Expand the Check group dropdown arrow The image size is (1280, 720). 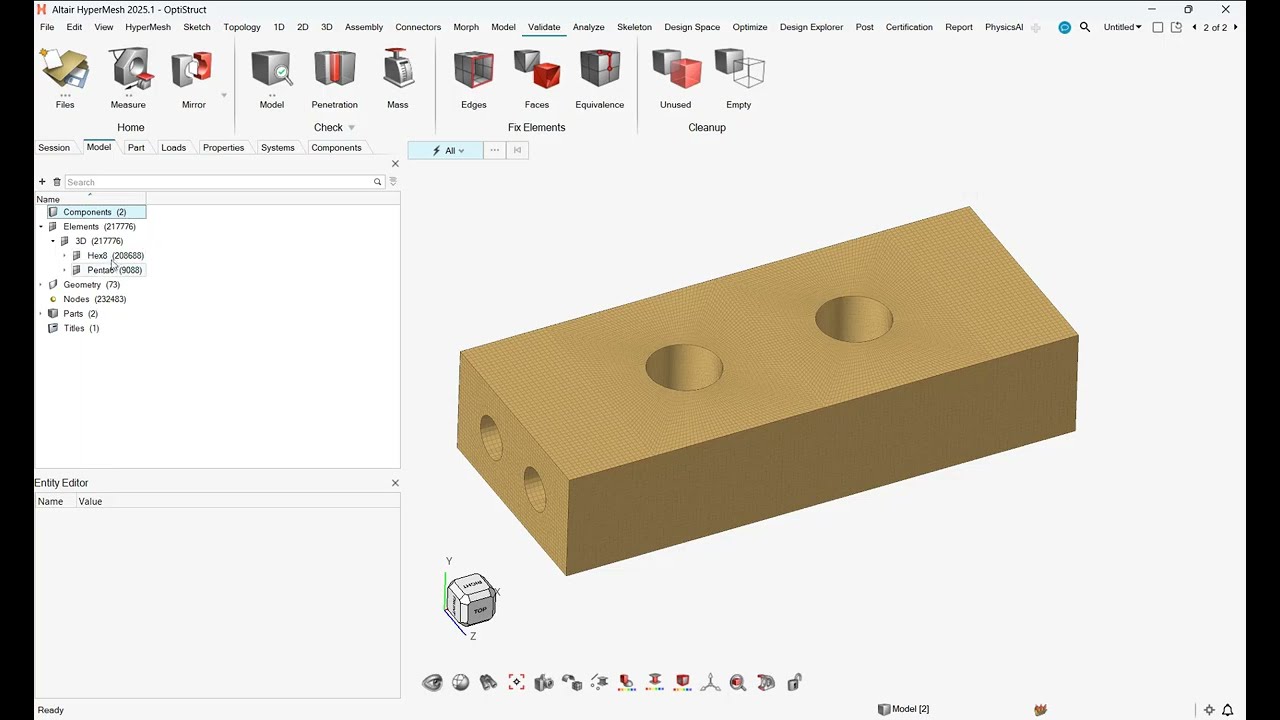coord(351,128)
